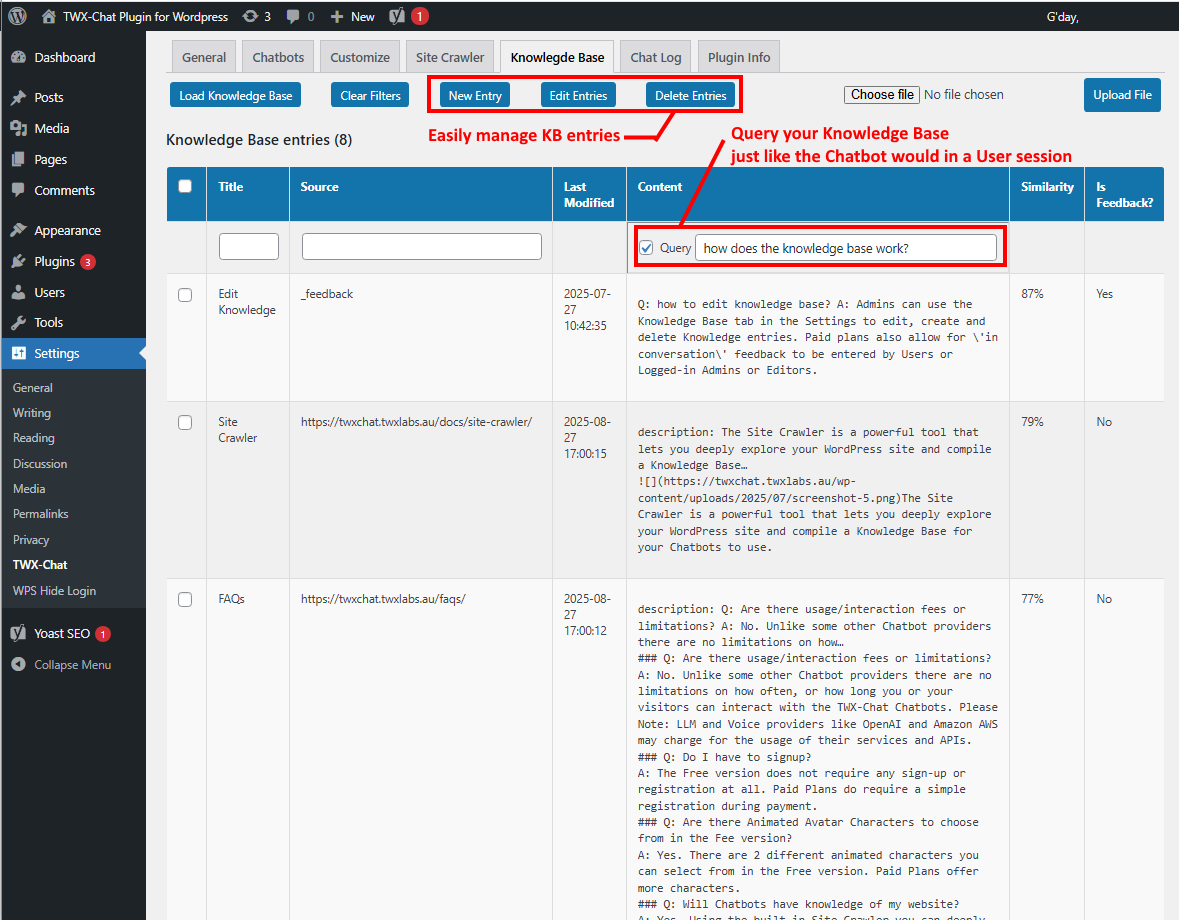Screen dimensions: 1179x920
Task: Click the Upload File button
Action: [x=1121, y=95]
